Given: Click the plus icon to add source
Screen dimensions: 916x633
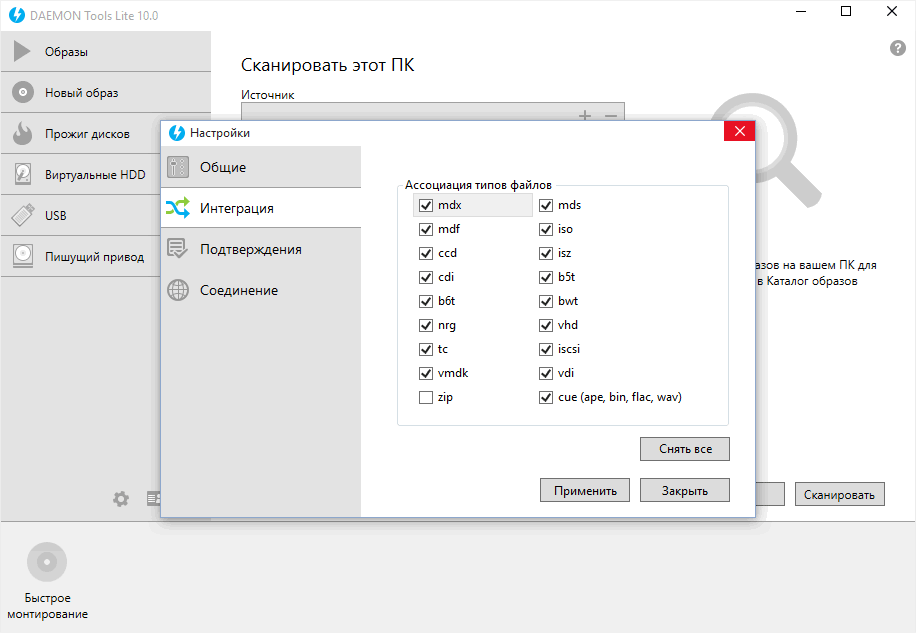Looking at the screenshot, I should click(x=585, y=115).
